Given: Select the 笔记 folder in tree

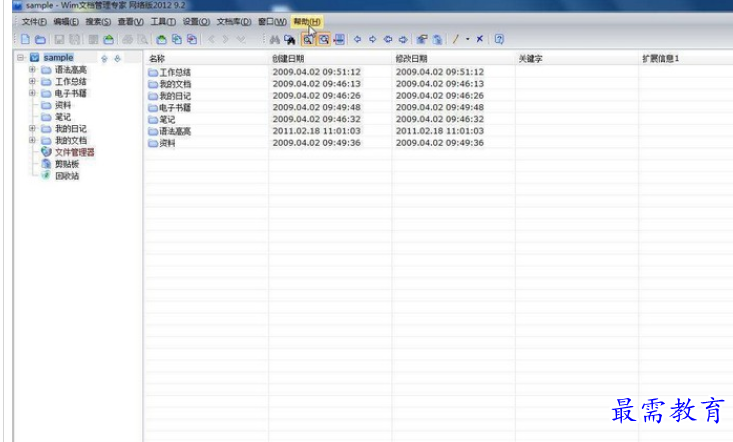Looking at the screenshot, I should pos(63,117).
